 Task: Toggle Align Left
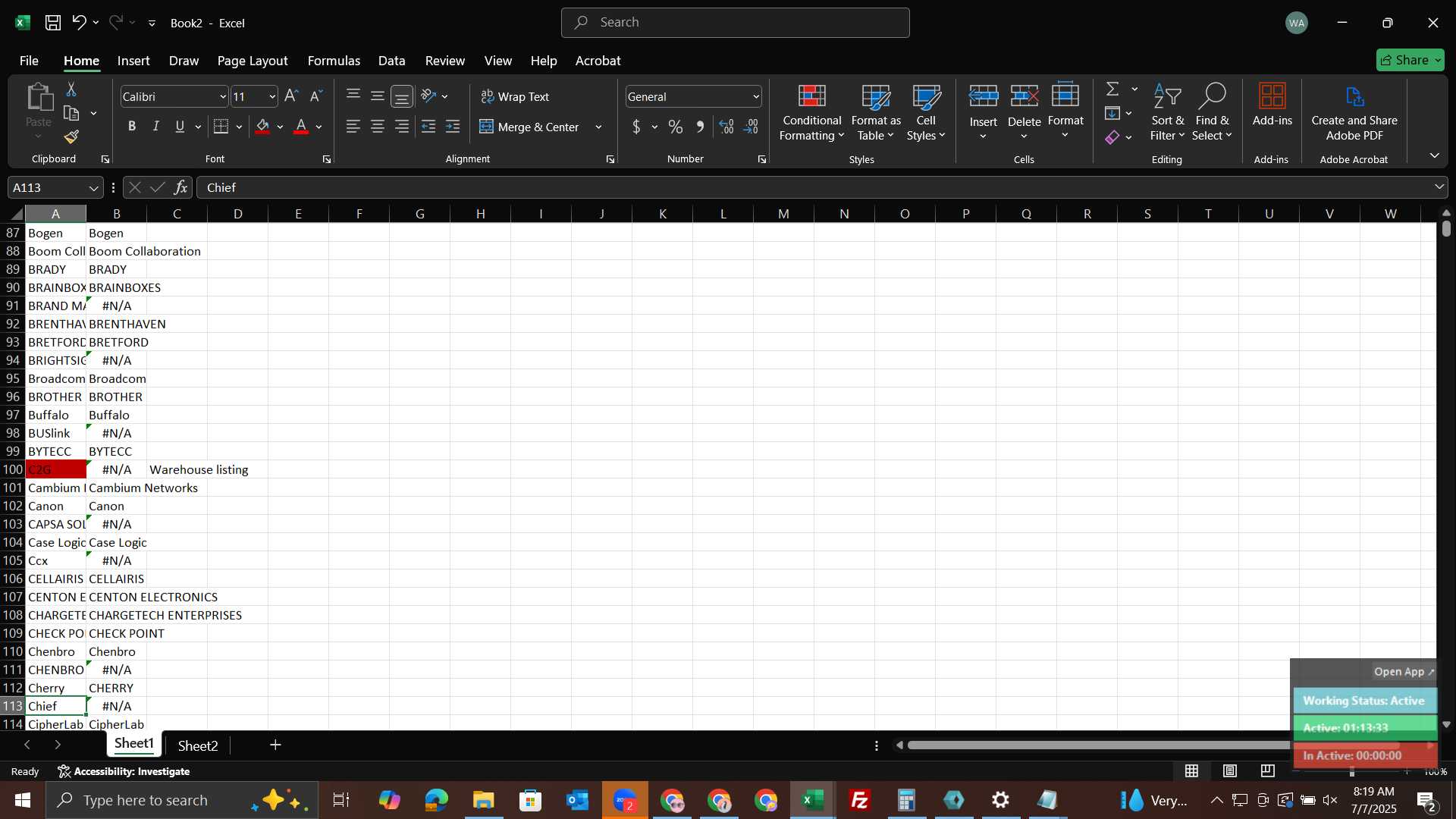point(353,127)
